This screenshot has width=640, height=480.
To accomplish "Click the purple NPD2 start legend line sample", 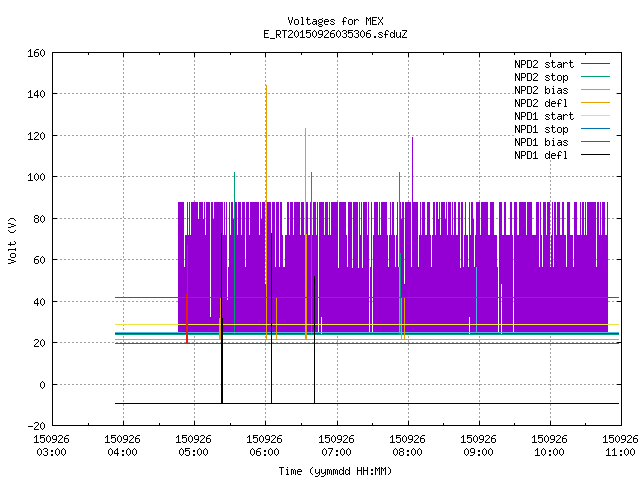I will point(595,64).
